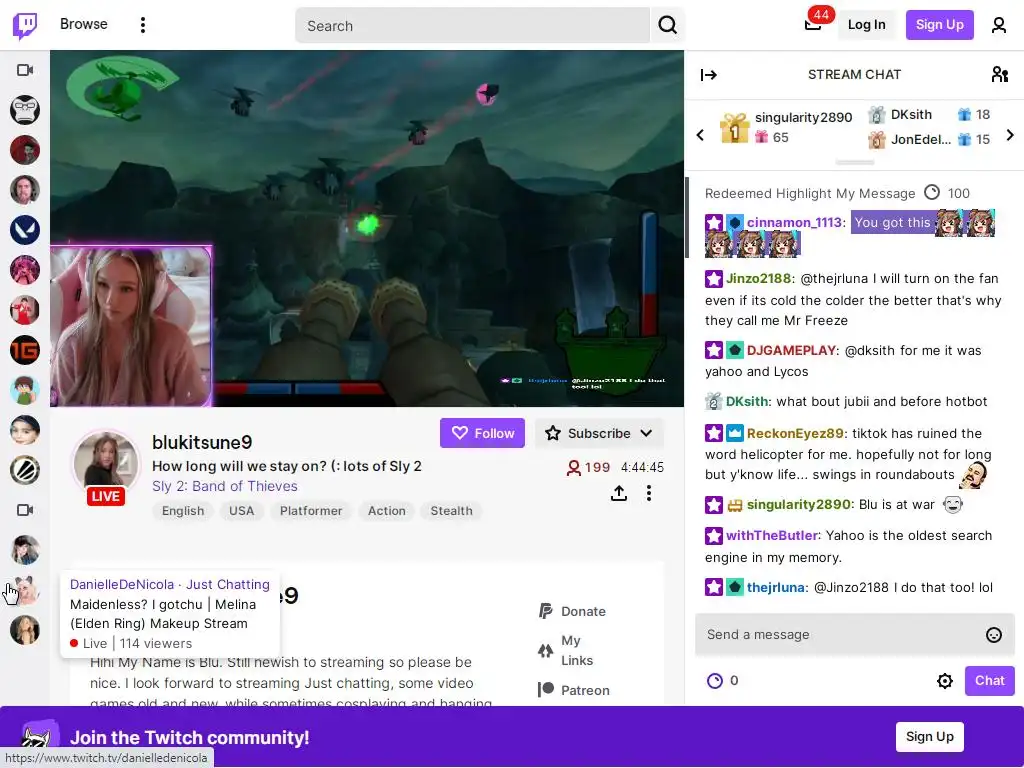Open the Sly 2: Band of Thieves category
Viewport: 1024px width, 768px height.
pos(225,487)
